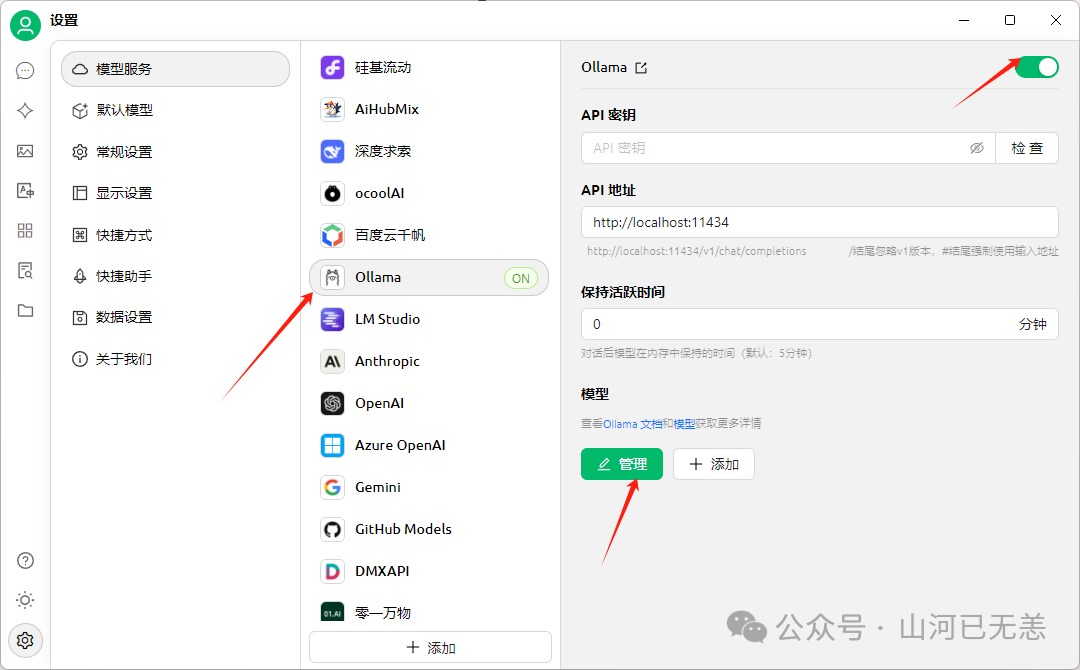Select 默认模型 settings section
1080x670 pixels.
(175, 110)
